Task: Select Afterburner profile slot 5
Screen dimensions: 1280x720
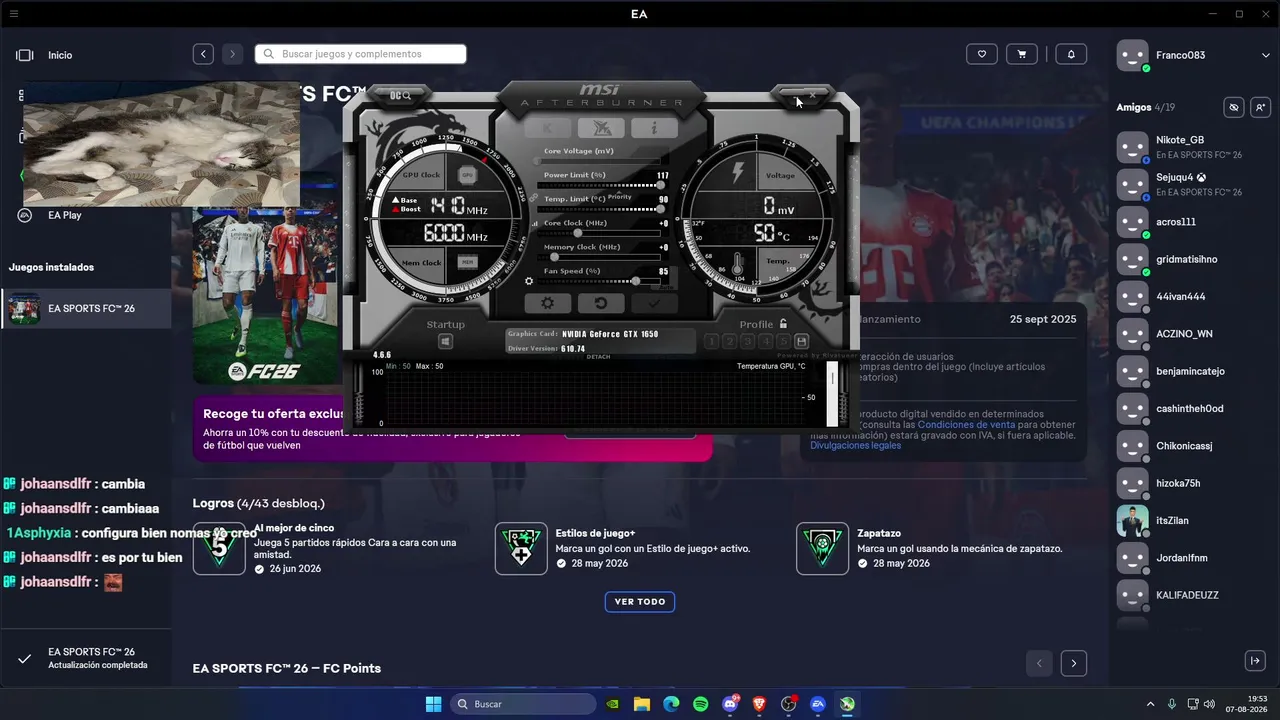Action: pyautogui.click(x=783, y=342)
